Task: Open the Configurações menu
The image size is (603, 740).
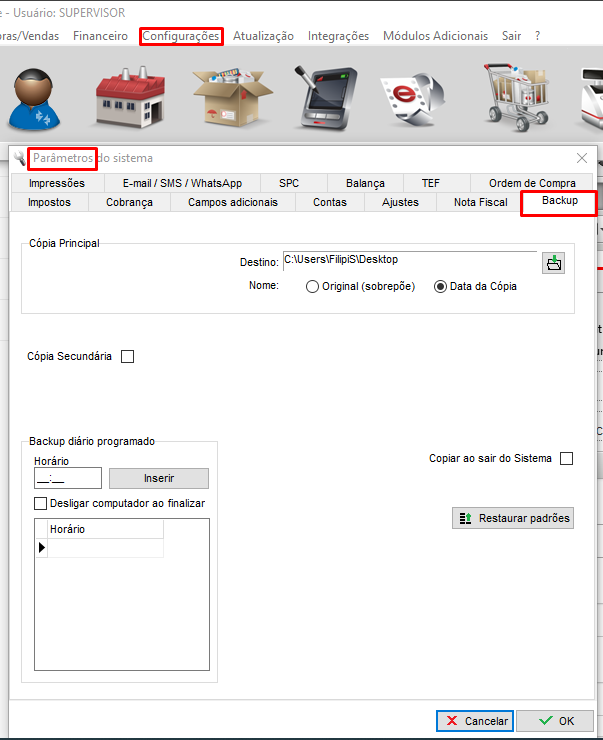Action: point(181,36)
